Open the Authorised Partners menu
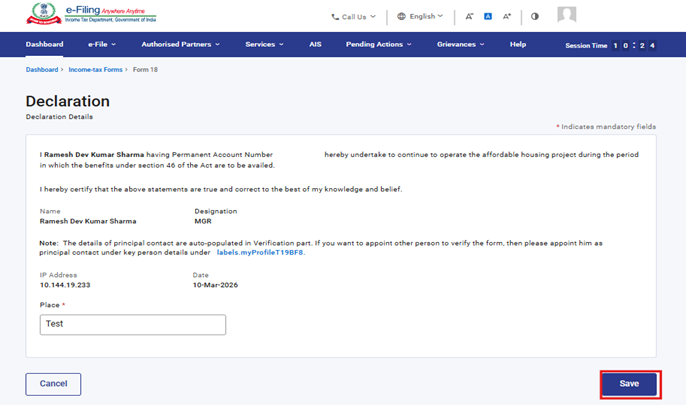 [x=180, y=45]
